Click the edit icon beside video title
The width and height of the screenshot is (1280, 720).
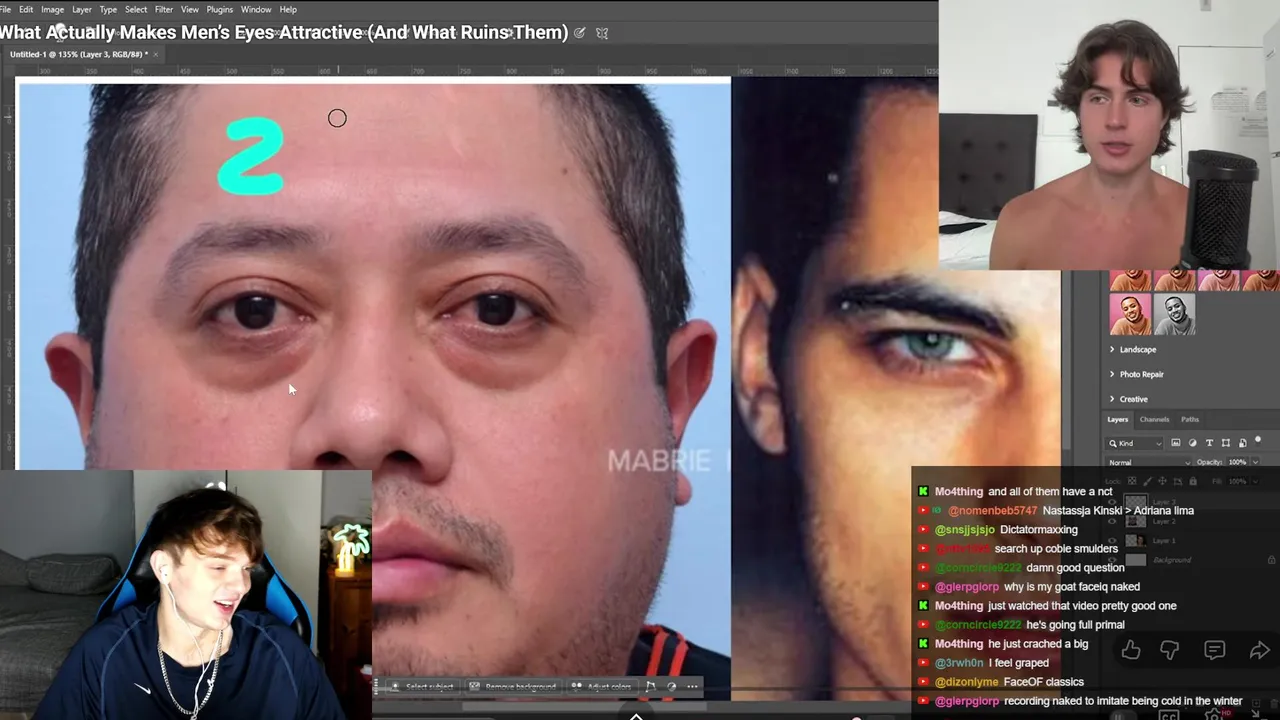580,33
